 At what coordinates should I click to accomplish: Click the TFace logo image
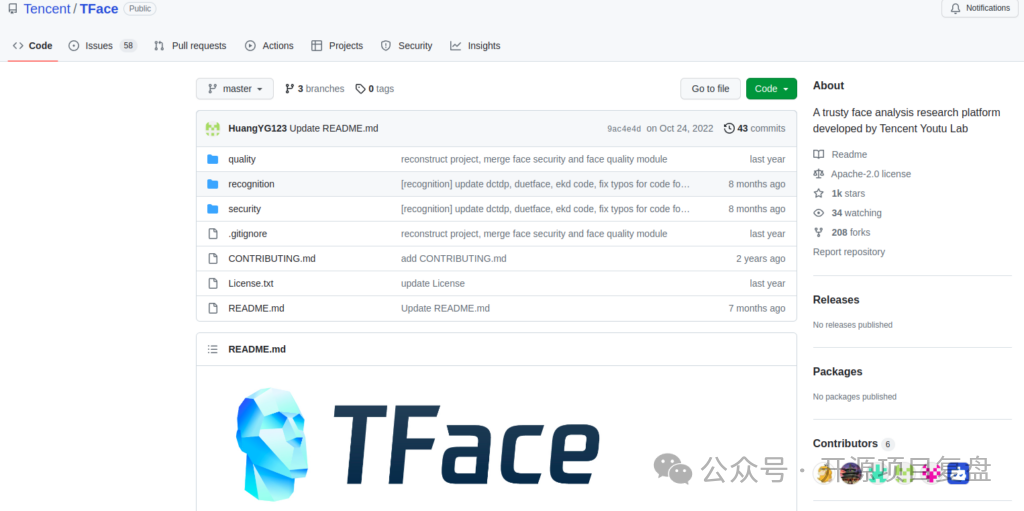[417, 446]
